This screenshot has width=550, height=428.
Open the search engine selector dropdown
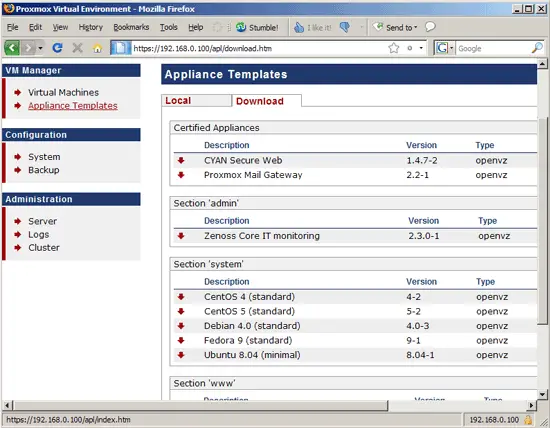tap(452, 48)
